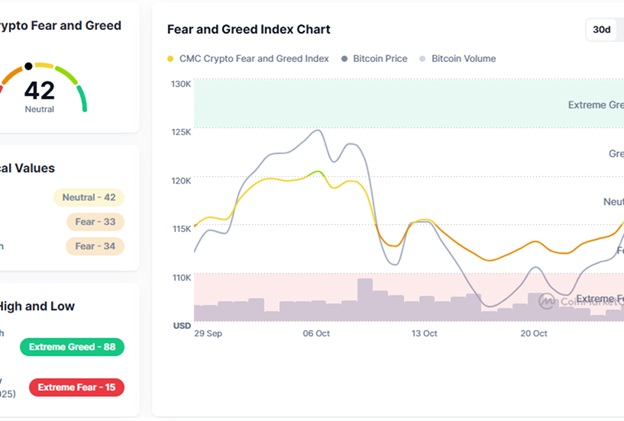Toggle the Bitcoin Price legend series
Image resolution: width=624 pixels, height=421 pixels.
point(374,59)
